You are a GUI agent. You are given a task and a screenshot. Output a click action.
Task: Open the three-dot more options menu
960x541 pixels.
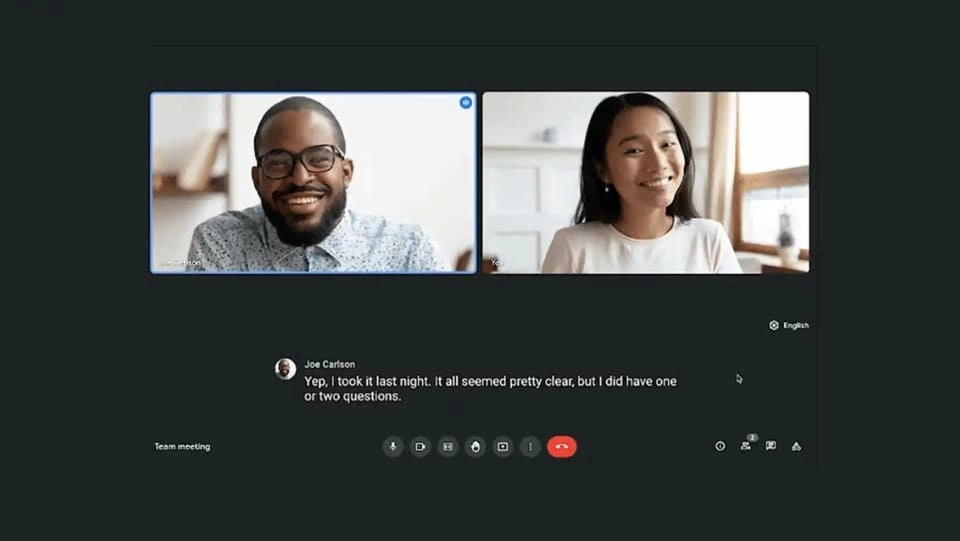tap(530, 447)
